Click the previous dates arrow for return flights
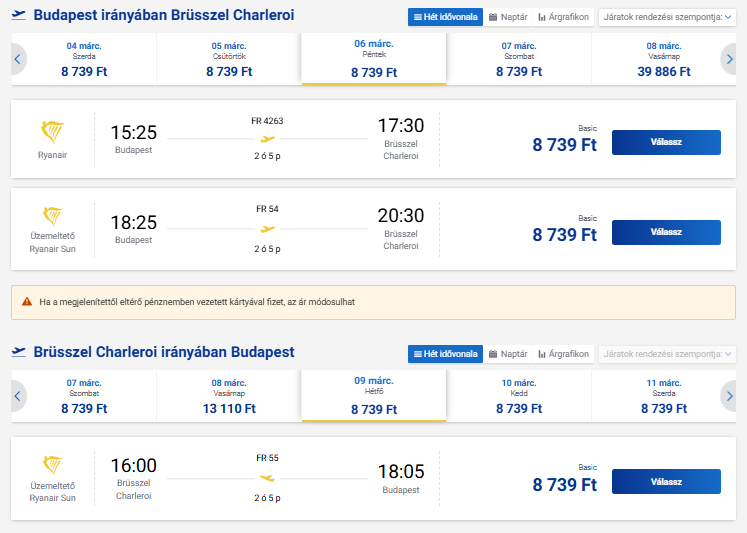The width and height of the screenshot is (747, 533). click(x=18, y=396)
